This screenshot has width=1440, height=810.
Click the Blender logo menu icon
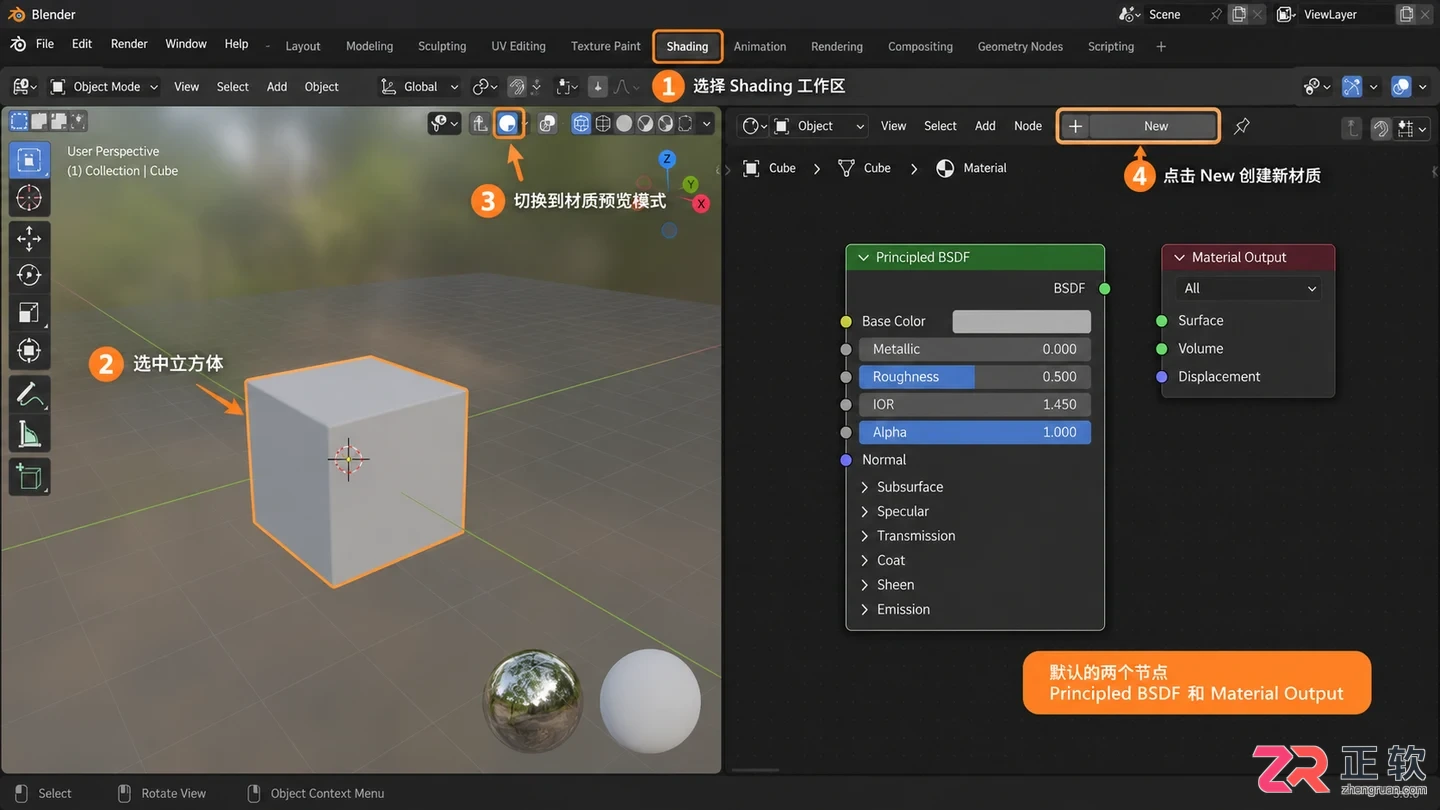coord(18,44)
